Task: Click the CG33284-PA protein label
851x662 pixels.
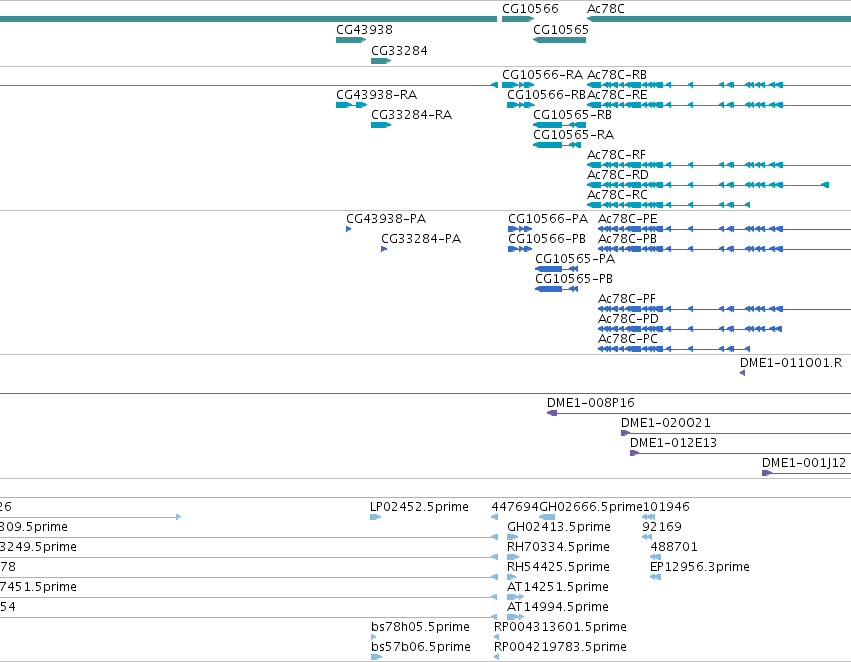Action: pos(421,239)
